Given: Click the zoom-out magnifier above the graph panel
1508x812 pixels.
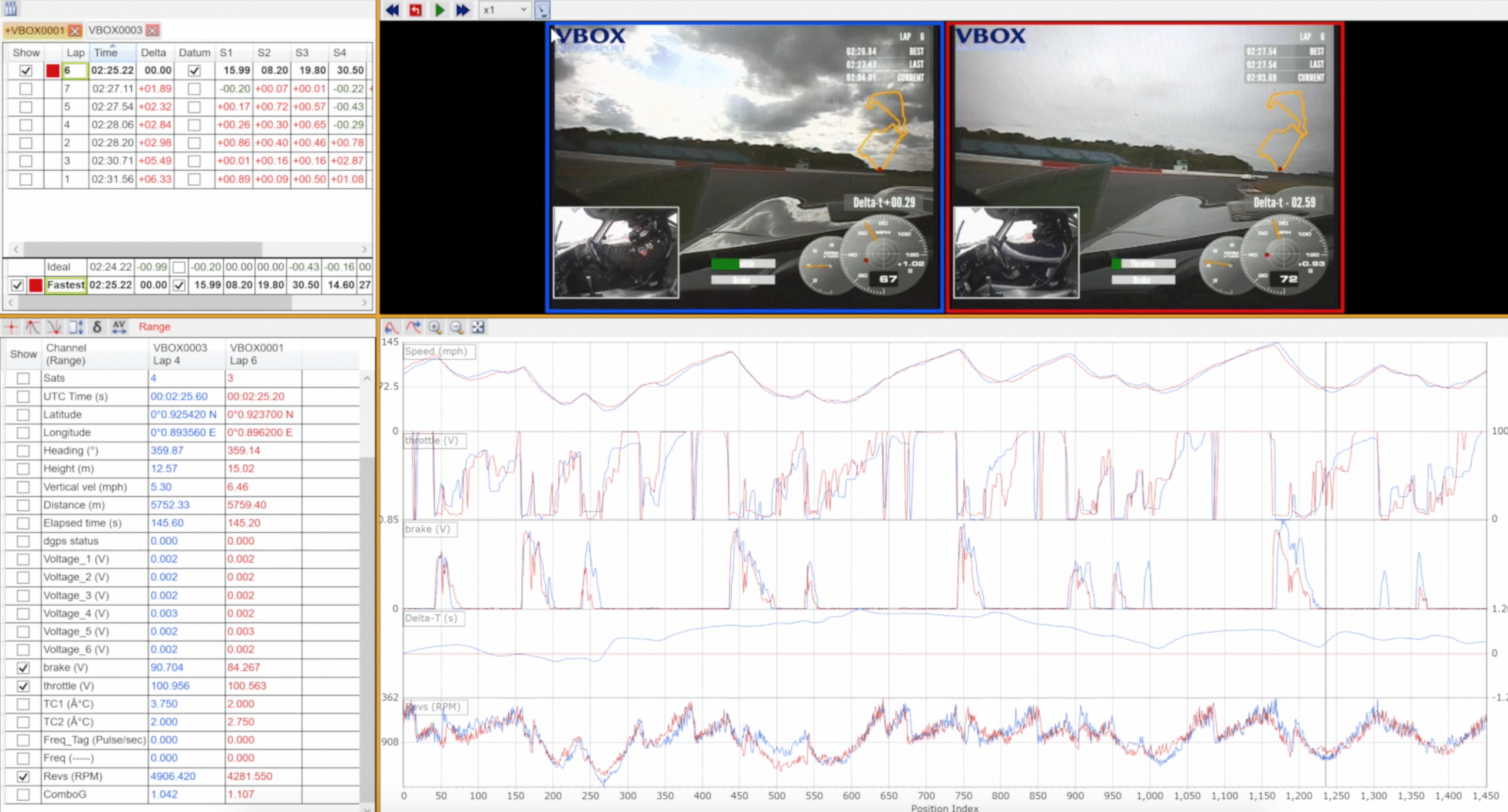Looking at the screenshot, I should 455,327.
